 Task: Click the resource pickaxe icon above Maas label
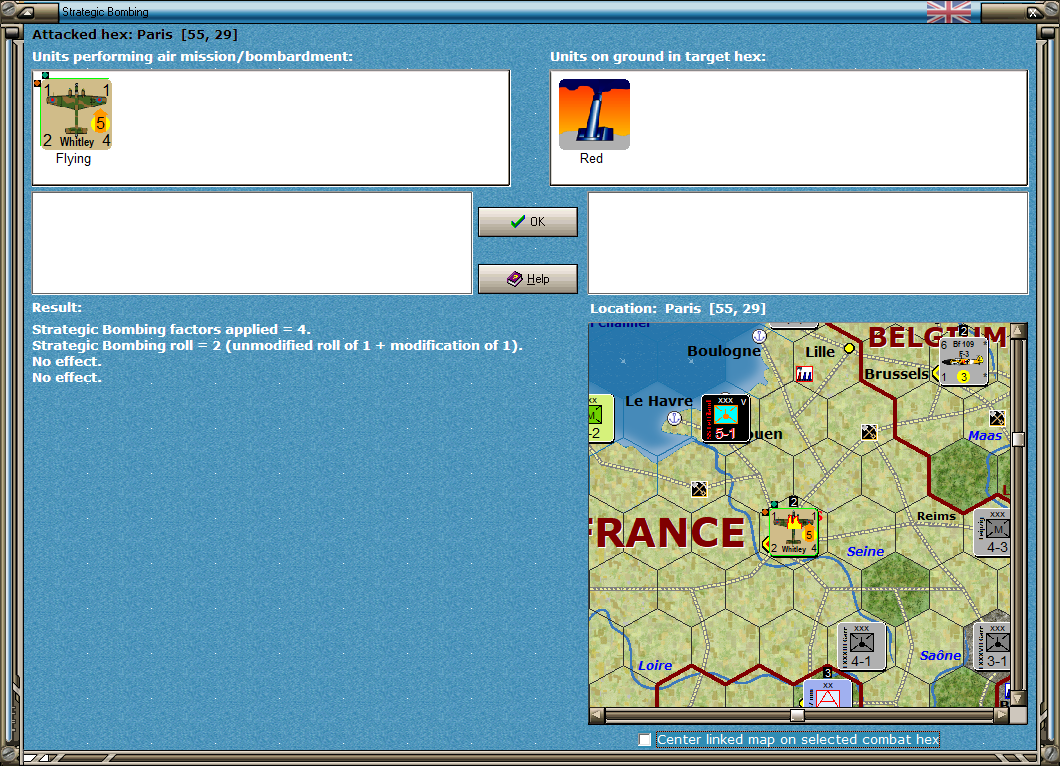pyautogui.click(x=997, y=418)
